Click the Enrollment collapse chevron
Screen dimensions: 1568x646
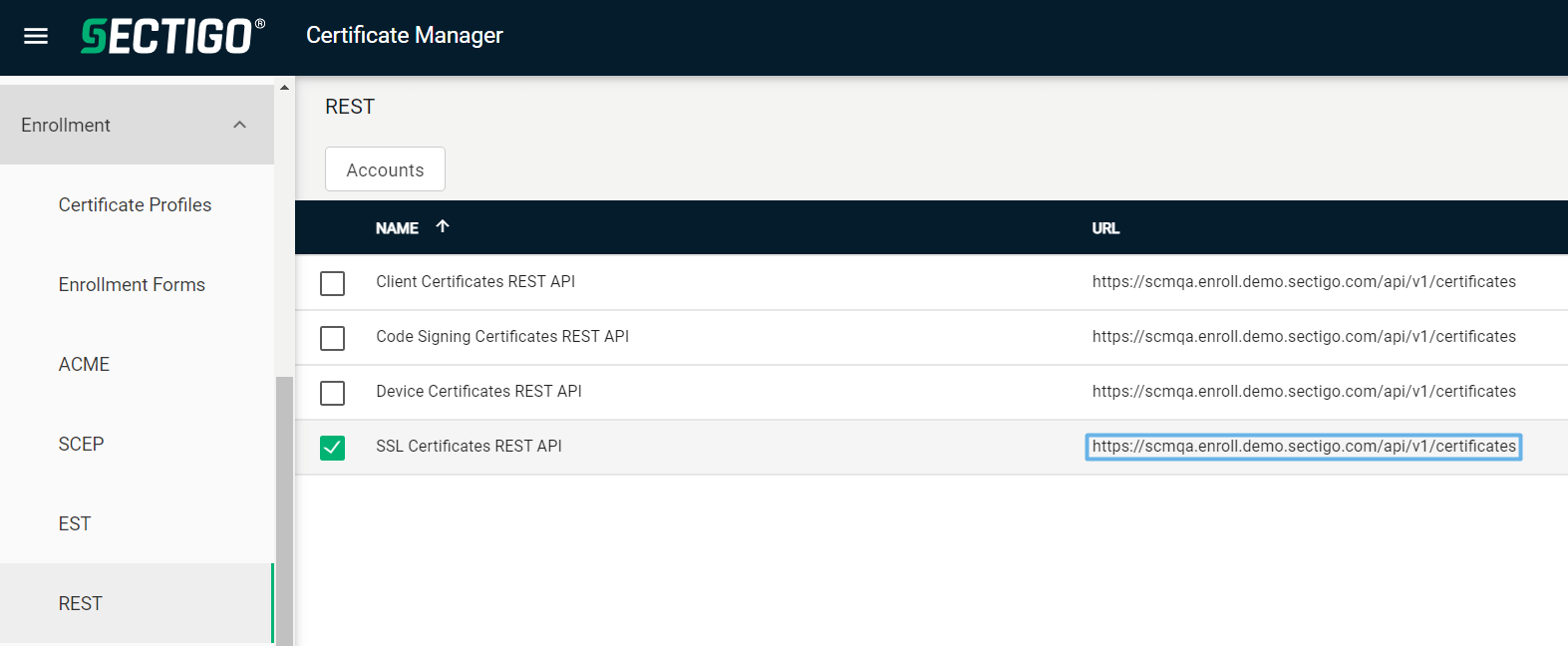[x=239, y=125]
